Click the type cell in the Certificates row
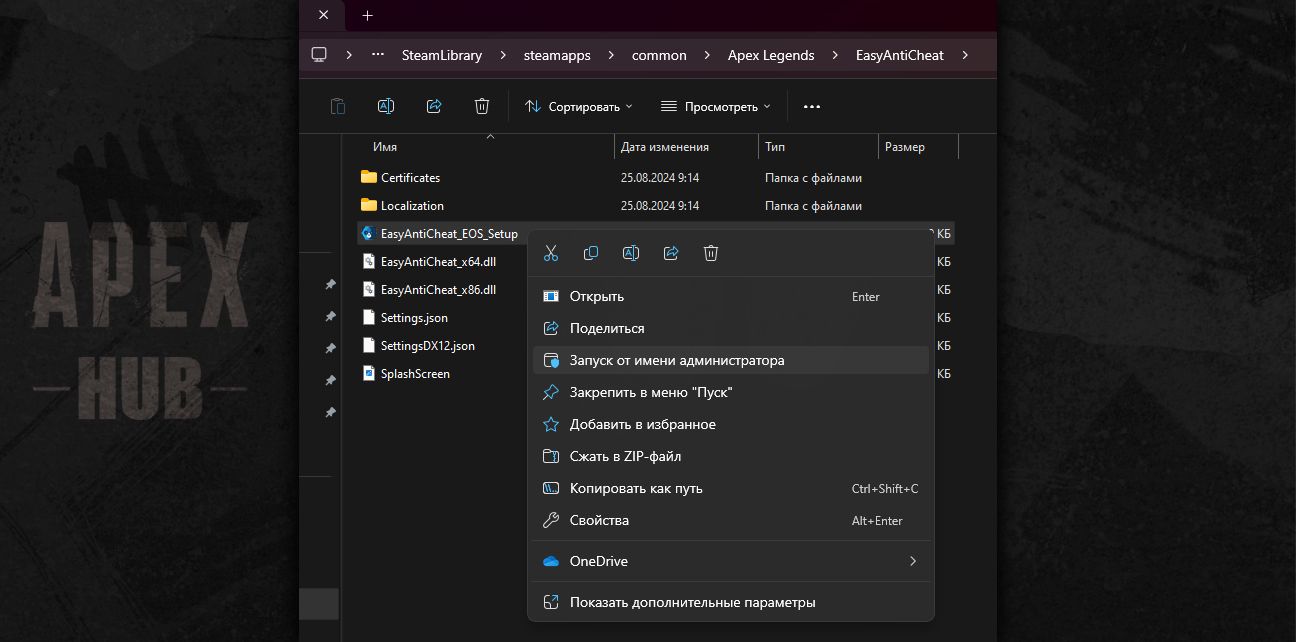1296x642 pixels. 813,177
